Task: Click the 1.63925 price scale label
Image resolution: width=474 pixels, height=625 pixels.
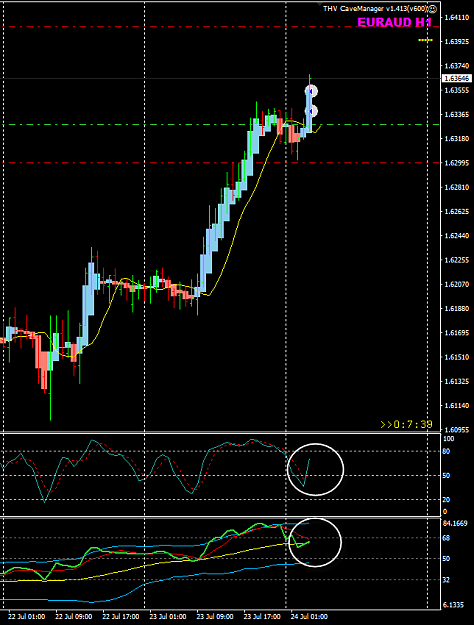Action: pos(457,41)
